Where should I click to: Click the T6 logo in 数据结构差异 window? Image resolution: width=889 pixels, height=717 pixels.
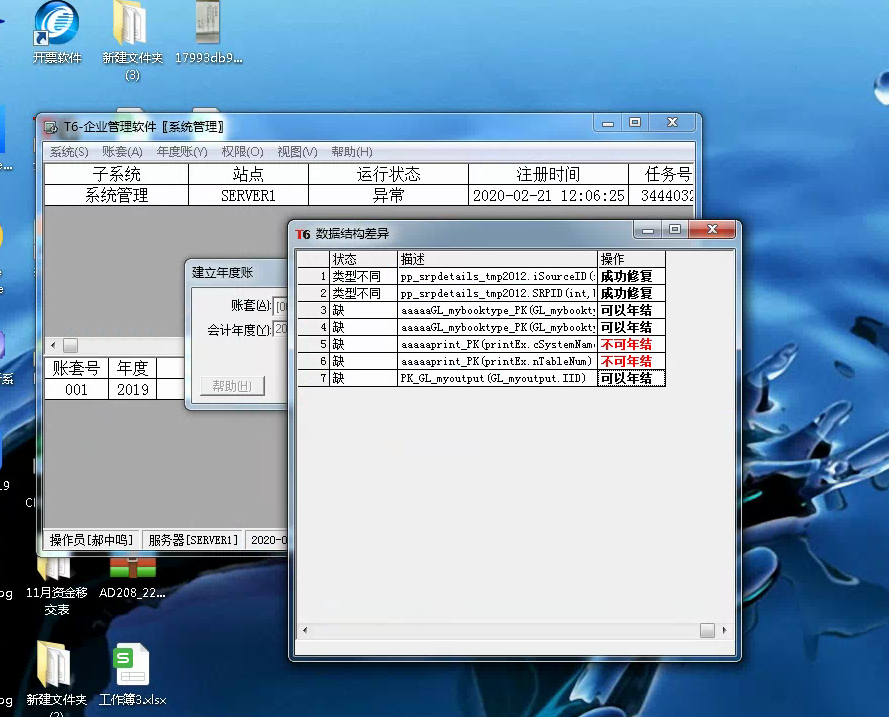point(303,234)
